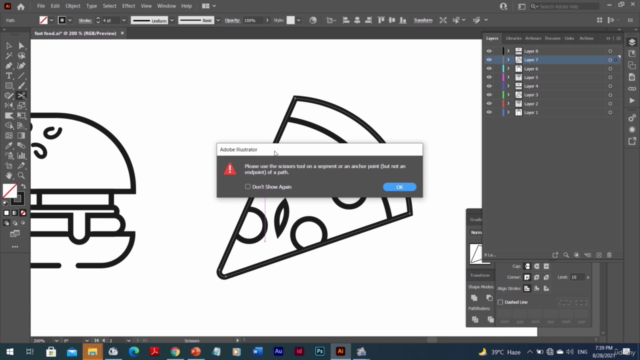Swap fill and stroke arrow
Viewport: 640px width, 360px height.
[23, 187]
